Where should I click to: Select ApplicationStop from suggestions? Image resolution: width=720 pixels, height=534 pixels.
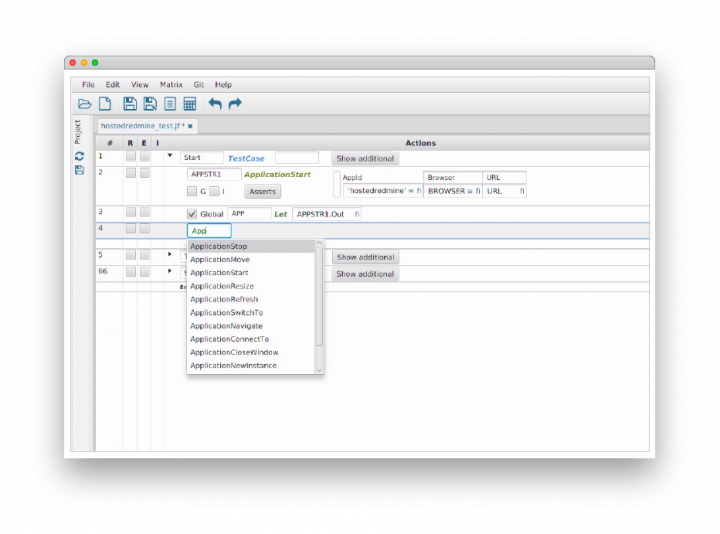click(251, 247)
